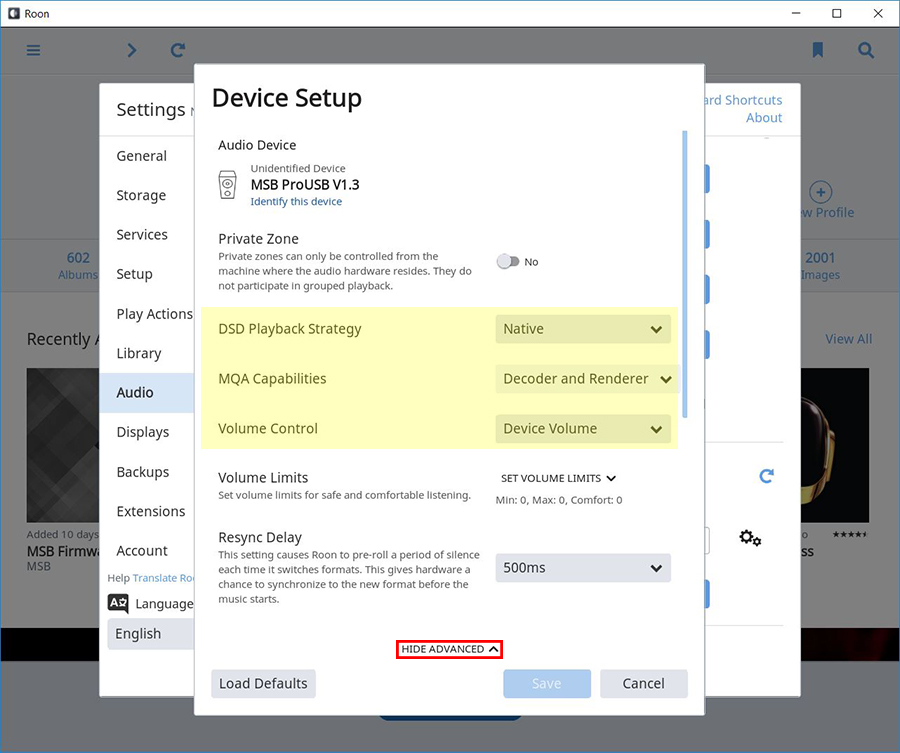Toggle the Private Zone switch
The height and width of the screenshot is (753, 900).
pos(508,262)
